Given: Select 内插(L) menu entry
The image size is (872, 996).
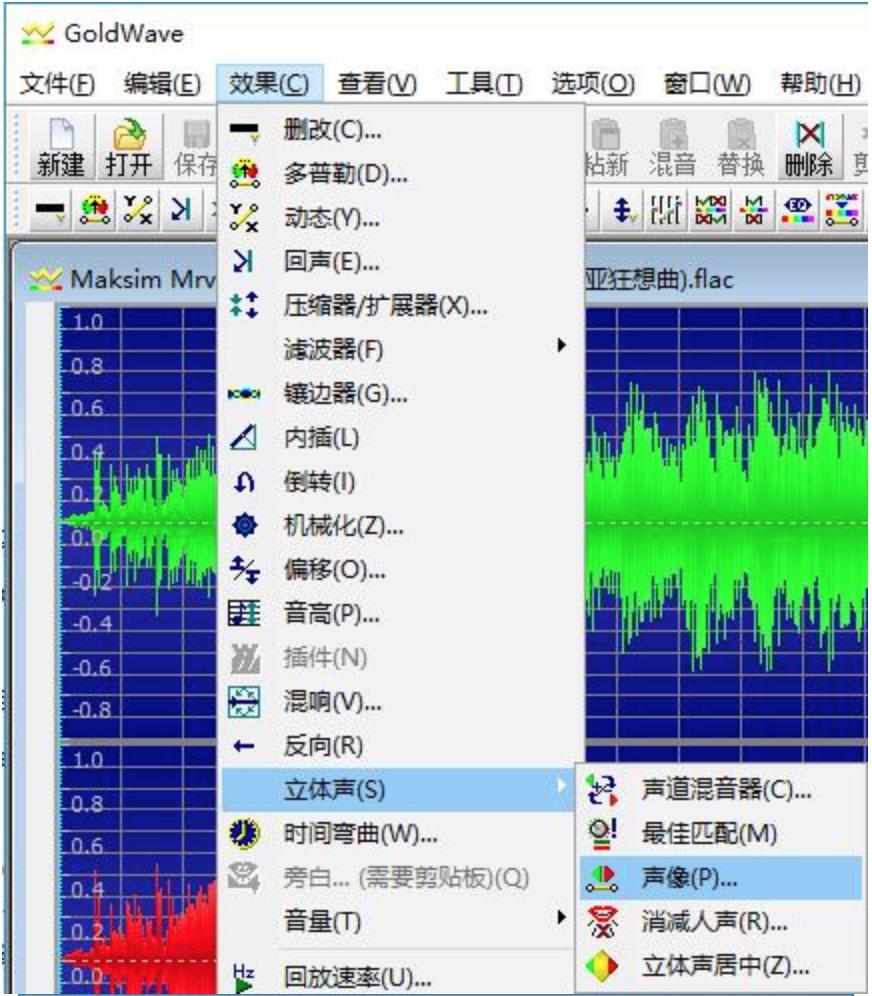Looking at the screenshot, I should [x=400, y=438].
